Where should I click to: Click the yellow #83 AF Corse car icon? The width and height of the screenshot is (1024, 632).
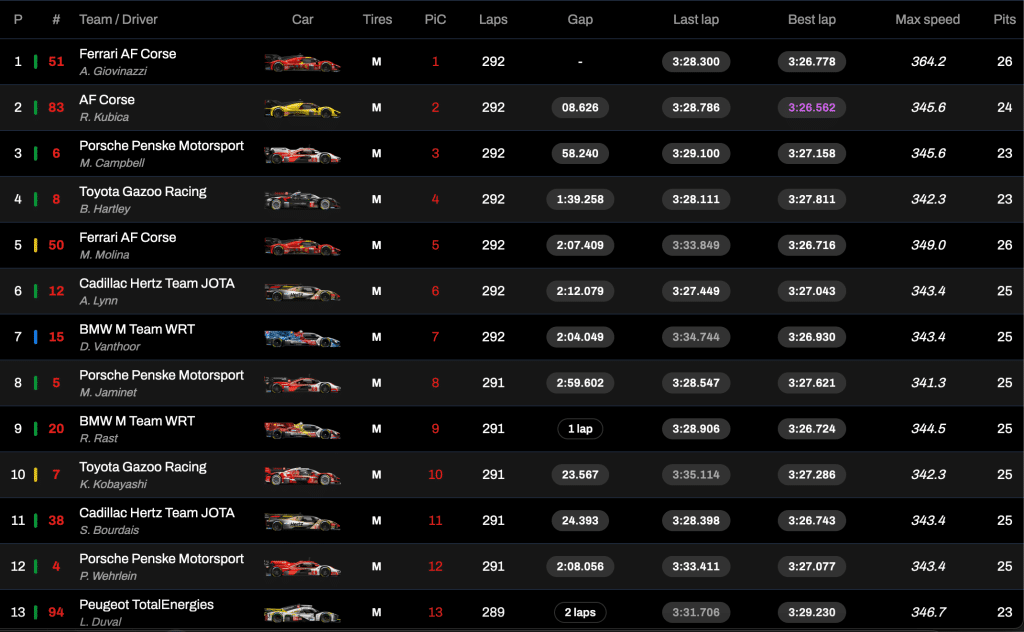pos(302,108)
